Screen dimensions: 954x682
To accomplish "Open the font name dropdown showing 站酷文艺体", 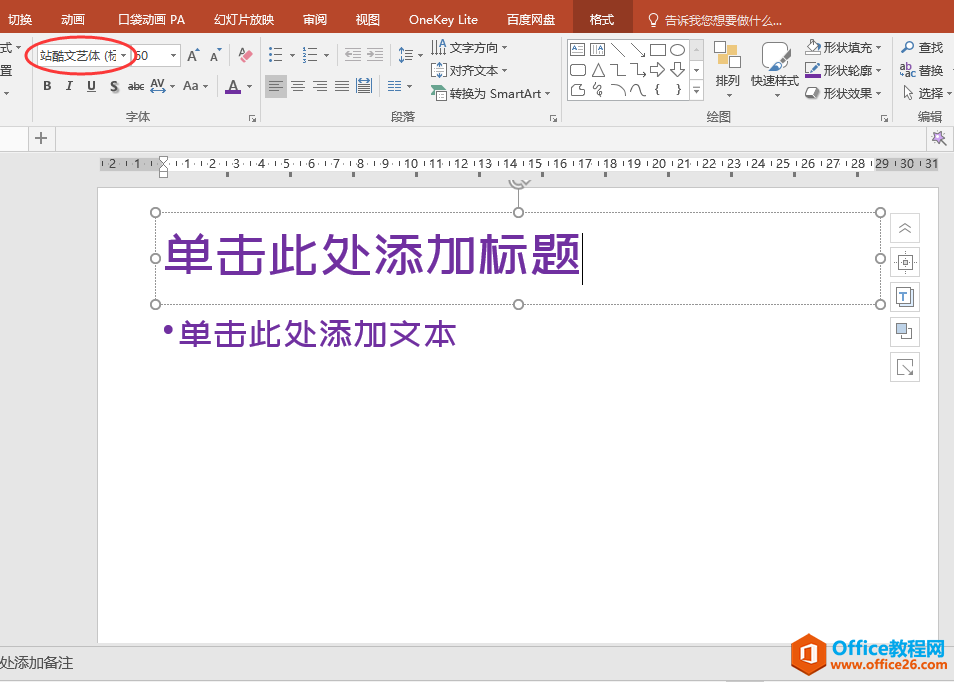I will pyautogui.click(x=122, y=57).
